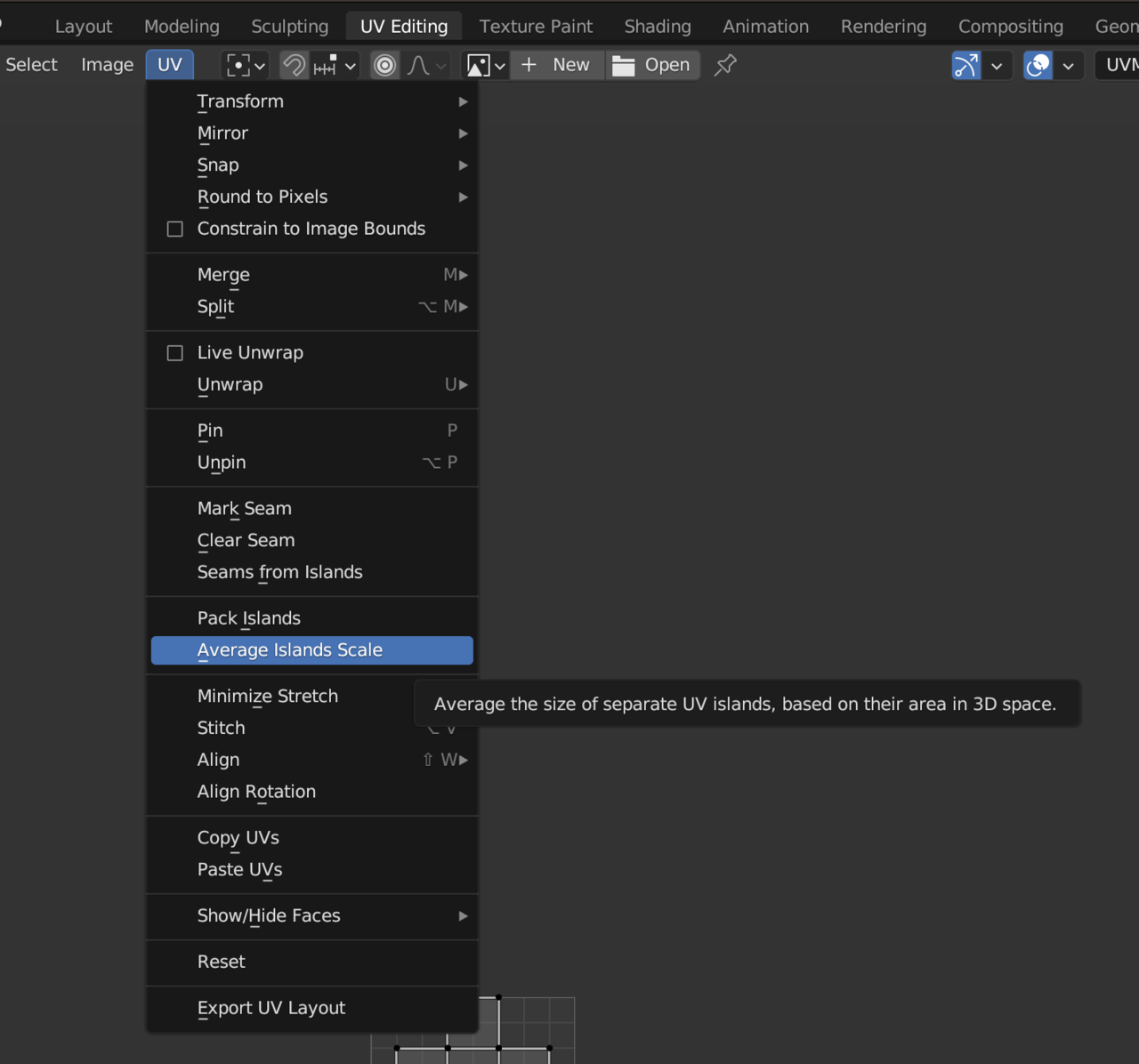Screen dimensions: 1139x1064
Task: Click the pin image icon
Action: (x=725, y=65)
